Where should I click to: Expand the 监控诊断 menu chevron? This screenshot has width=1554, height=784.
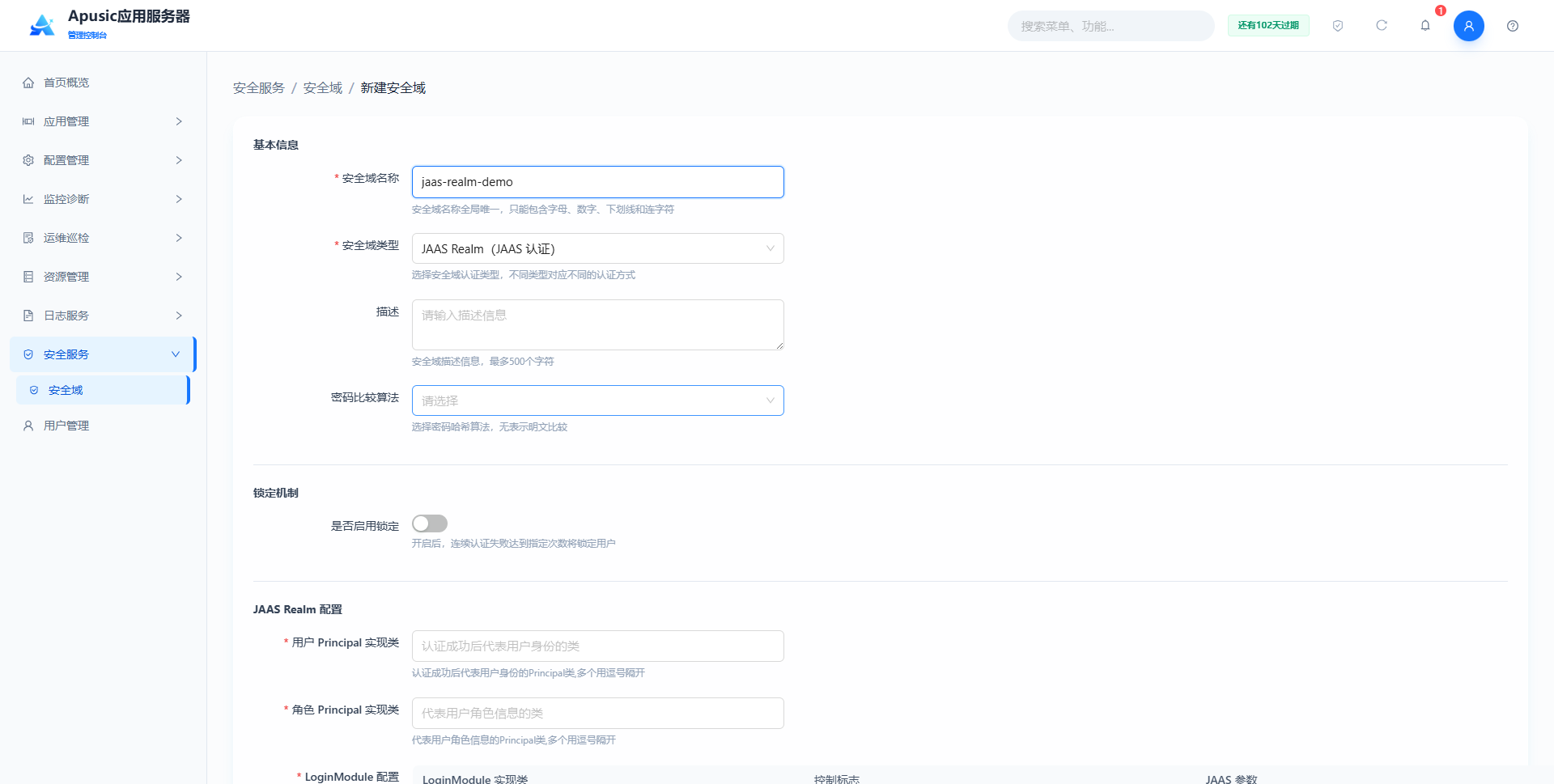coord(179,199)
